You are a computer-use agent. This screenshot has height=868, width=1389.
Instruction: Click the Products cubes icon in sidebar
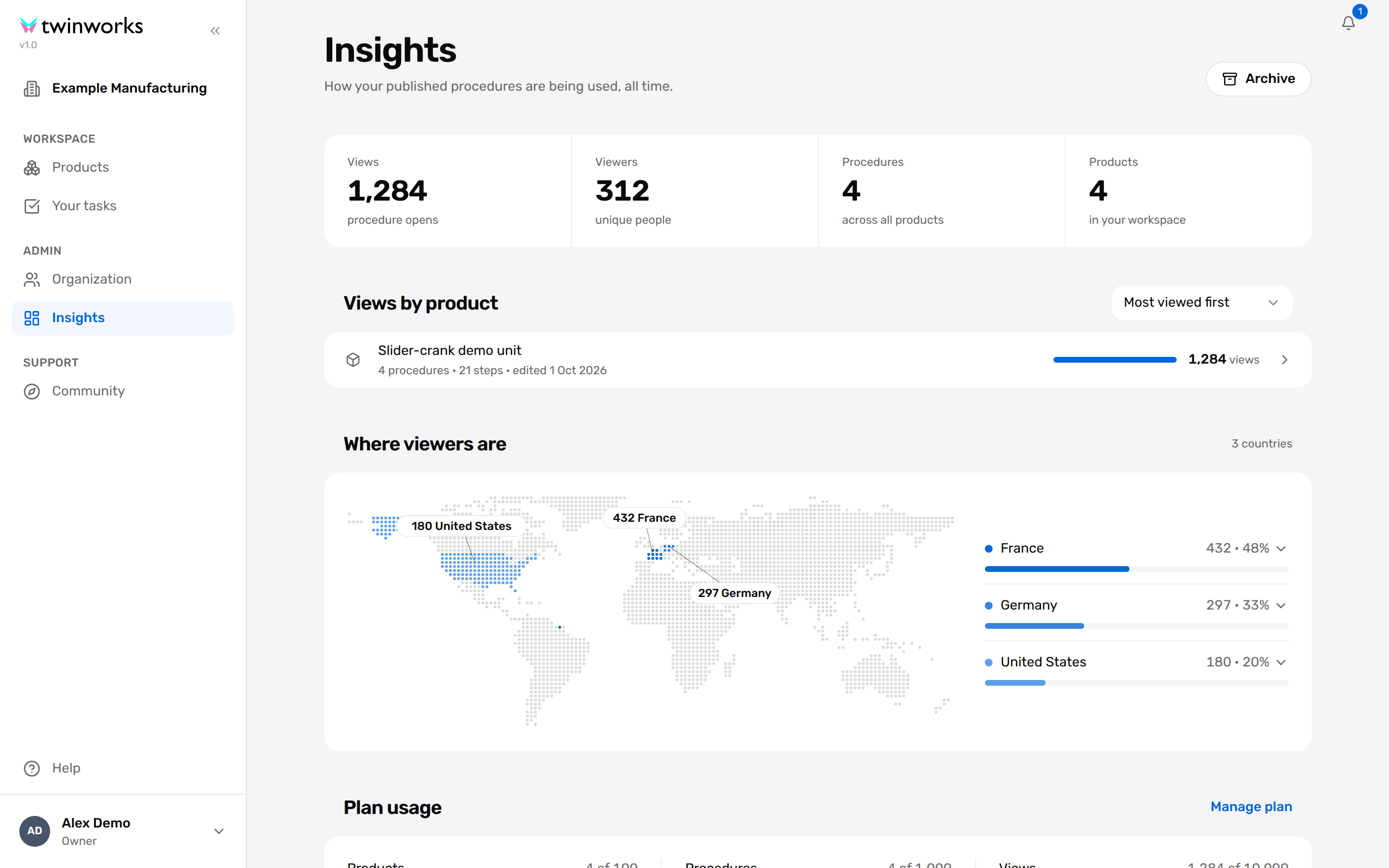[31, 168]
